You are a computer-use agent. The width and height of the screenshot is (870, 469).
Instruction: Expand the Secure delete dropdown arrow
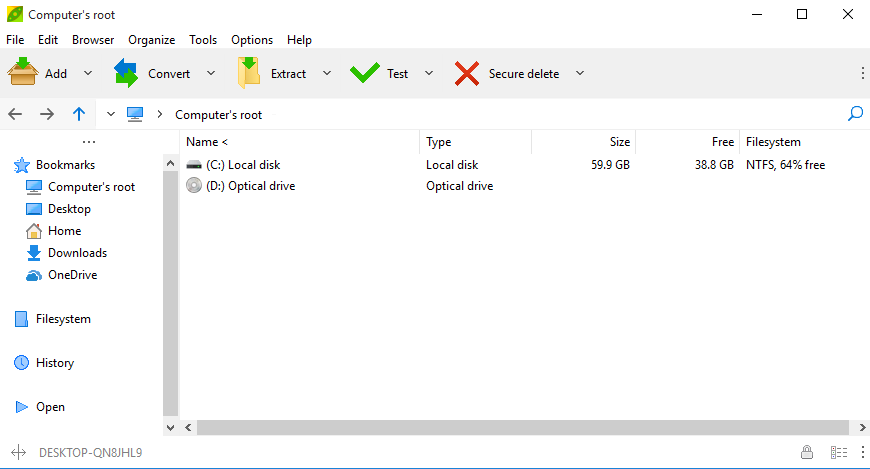point(580,73)
